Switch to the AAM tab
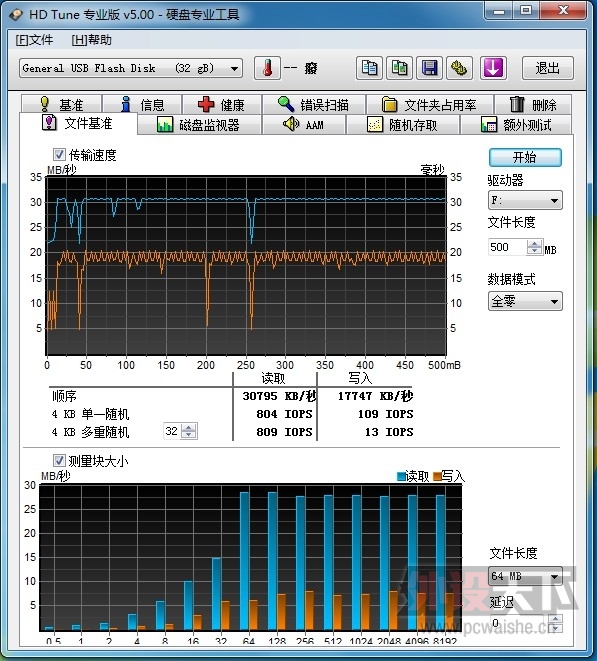This screenshot has height=661, width=597. pos(304,125)
